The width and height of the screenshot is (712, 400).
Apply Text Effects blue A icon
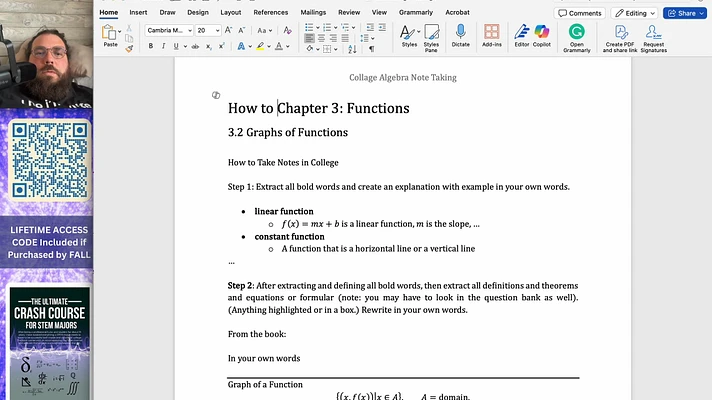point(241,46)
